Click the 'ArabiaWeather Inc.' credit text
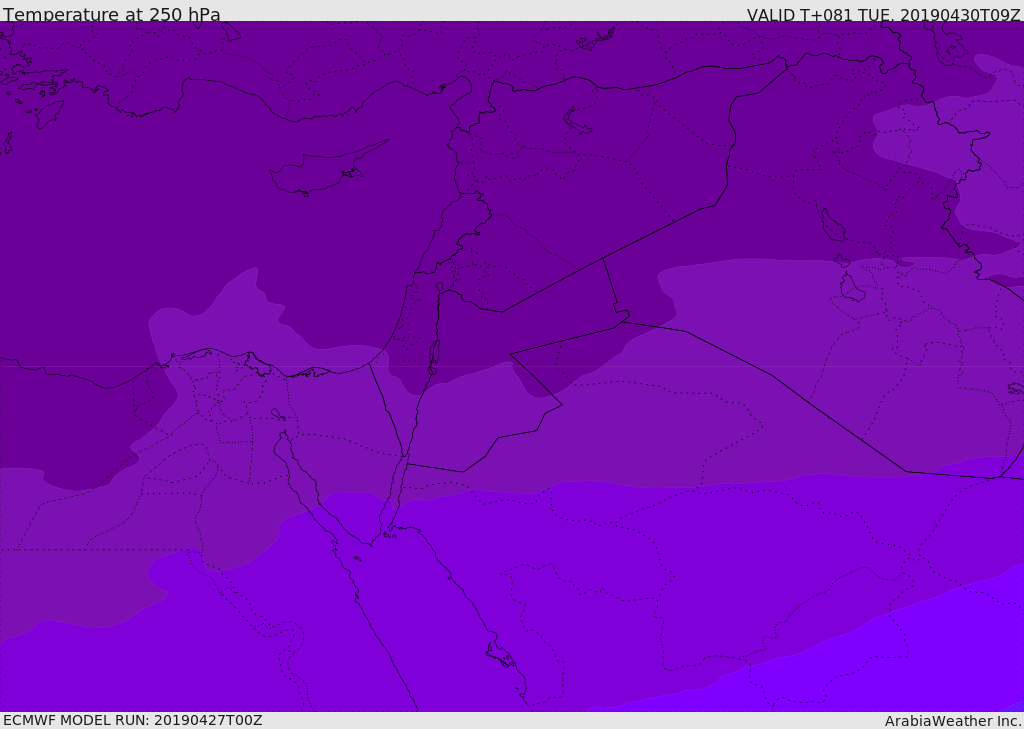The width and height of the screenshot is (1024, 729). pos(952,721)
